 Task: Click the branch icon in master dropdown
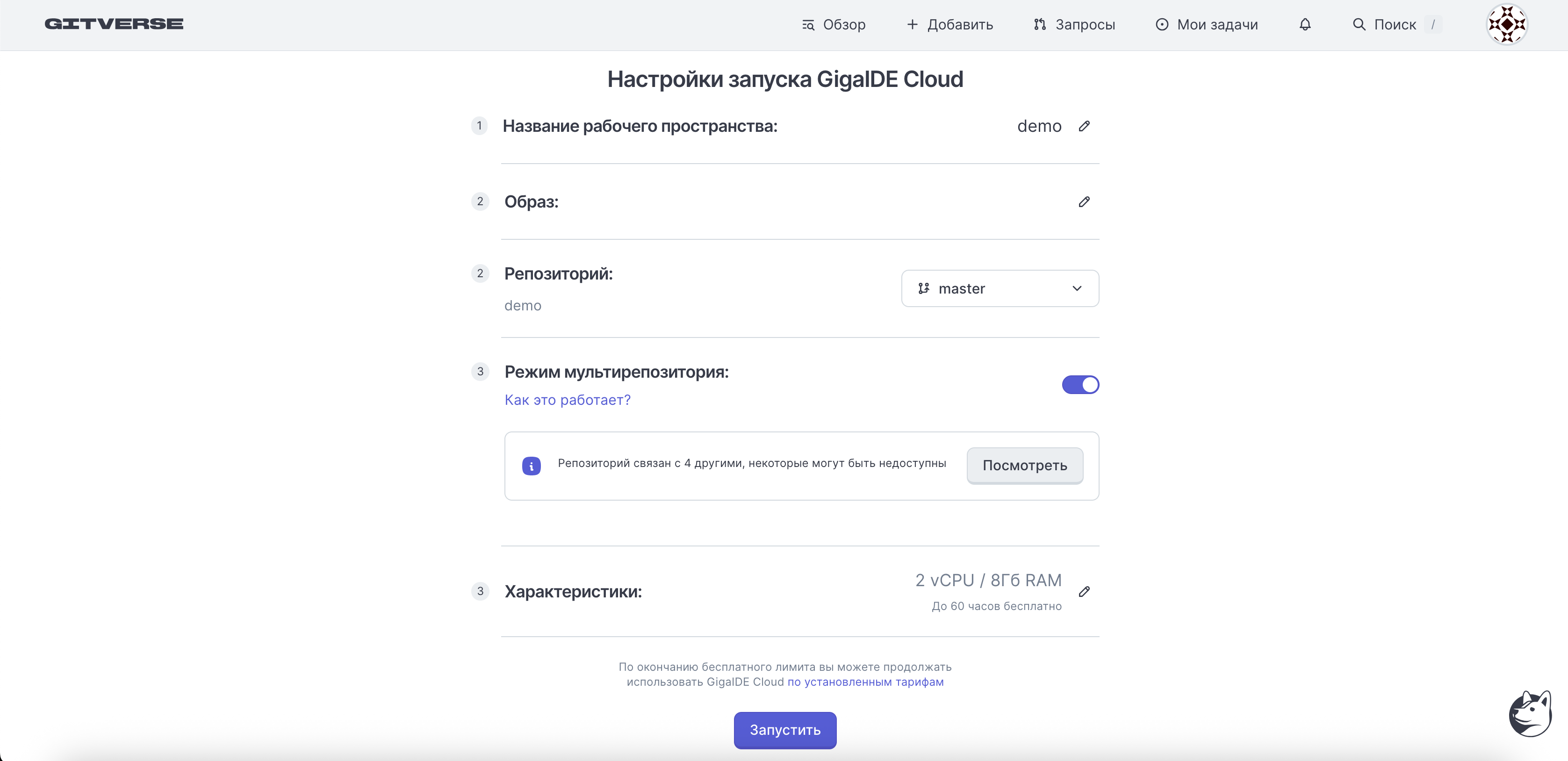coord(924,288)
